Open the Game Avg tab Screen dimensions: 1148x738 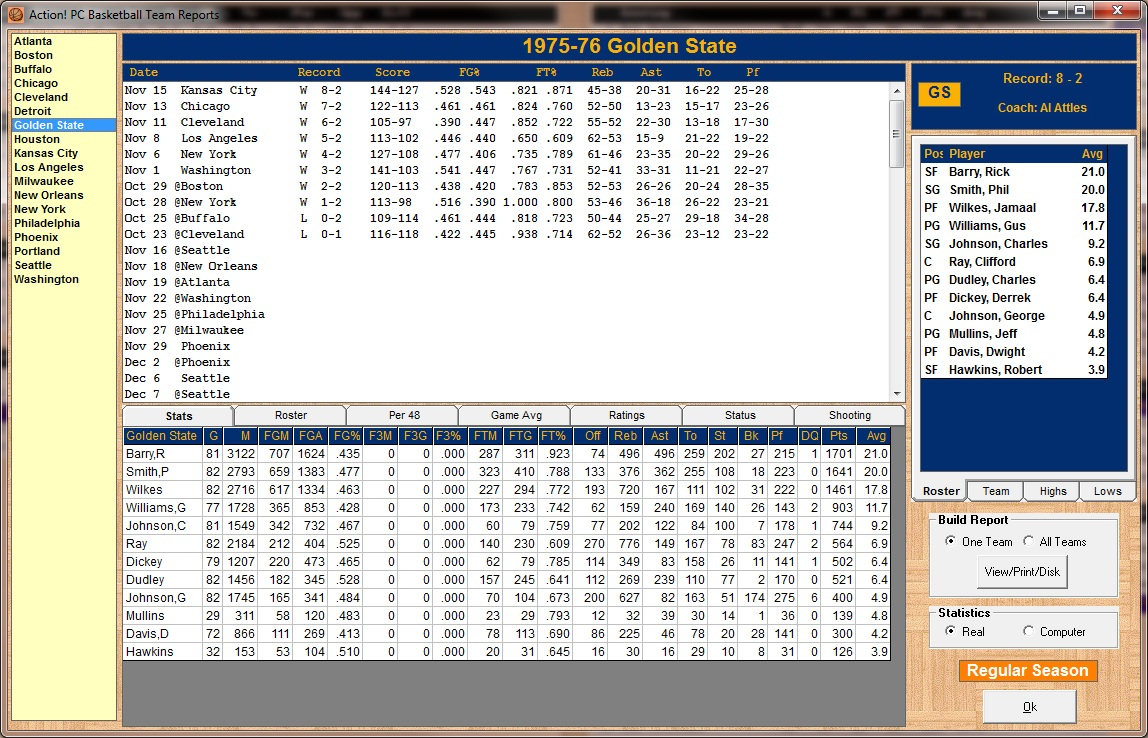[514, 415]
